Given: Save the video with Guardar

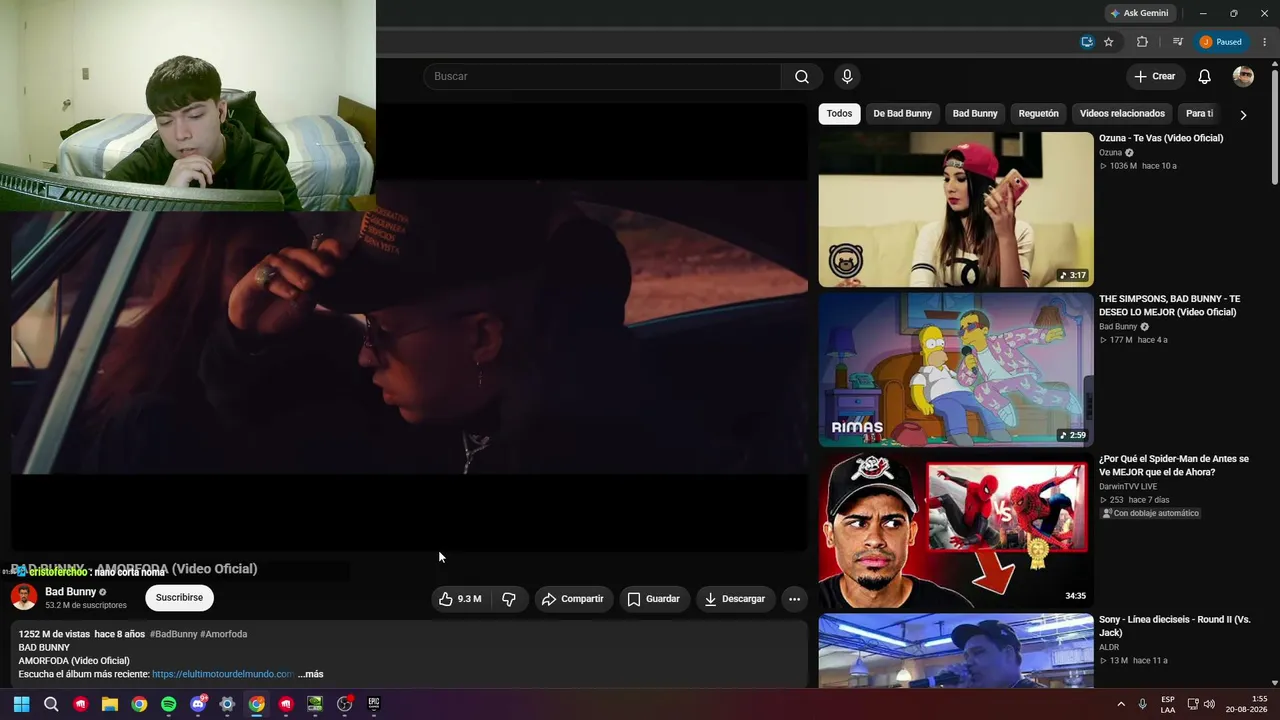Looking at the screenshot, I should 654,599.
